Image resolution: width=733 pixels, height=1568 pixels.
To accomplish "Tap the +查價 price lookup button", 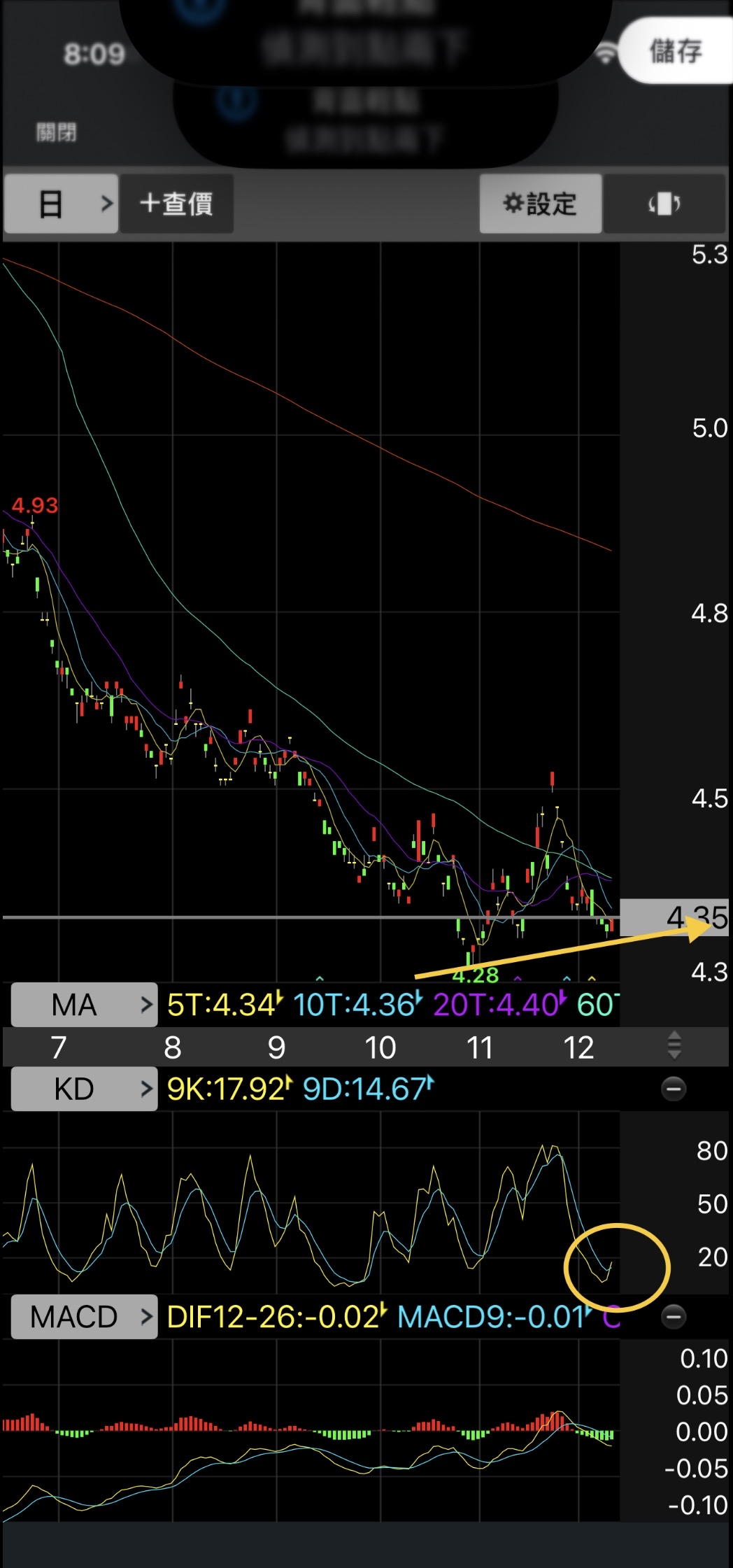I will (176, 204).
